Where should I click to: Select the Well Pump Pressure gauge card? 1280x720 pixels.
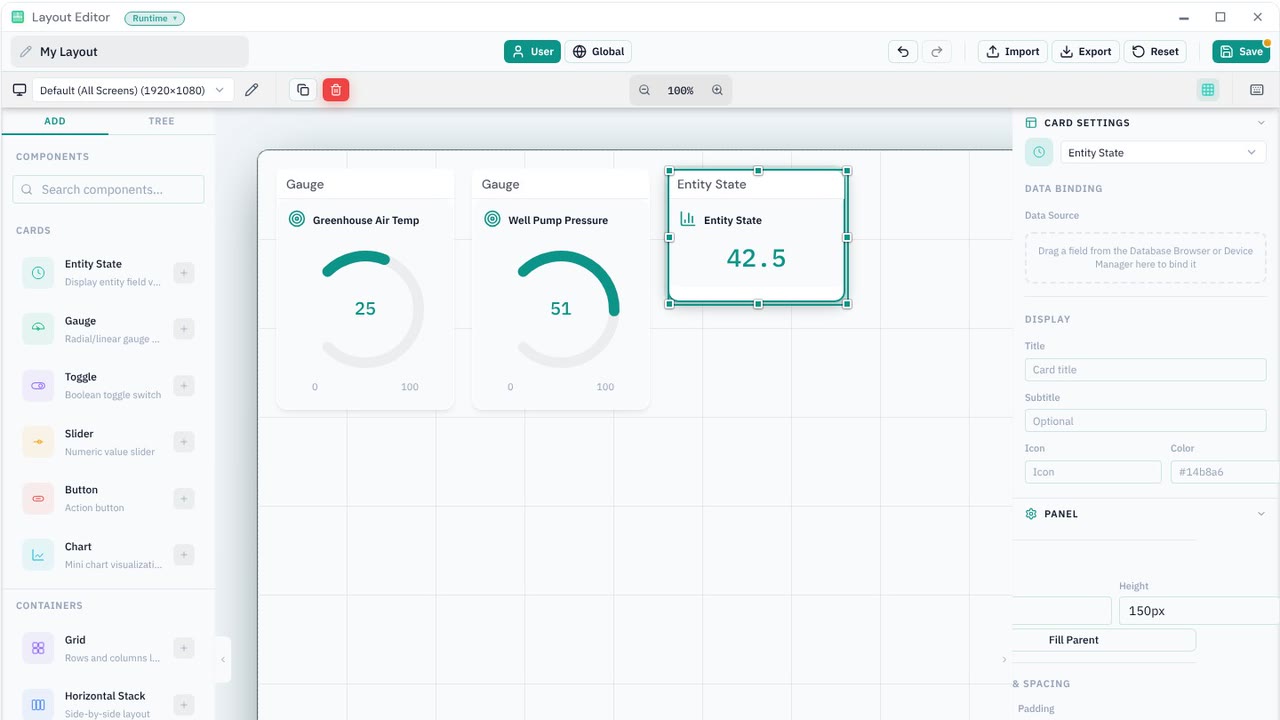coord(561,290)
